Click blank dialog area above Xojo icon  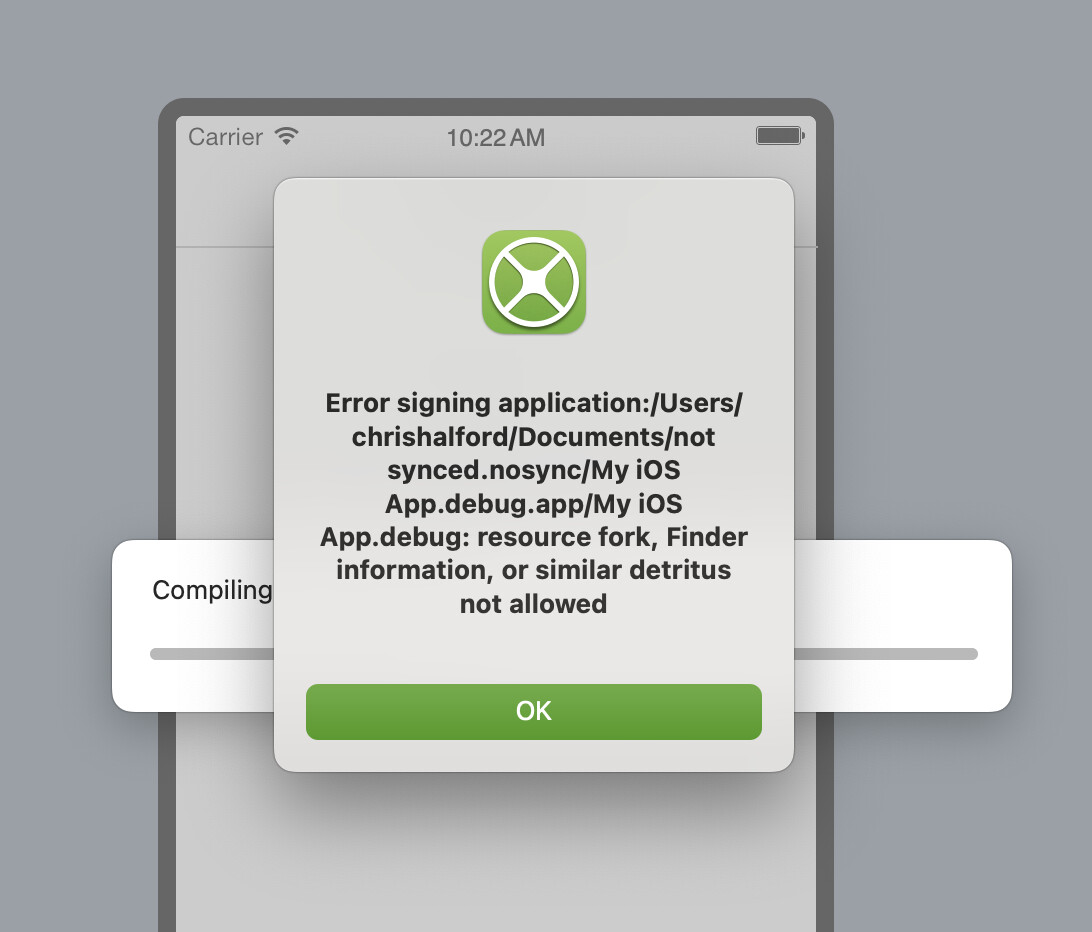coord(533,203)
